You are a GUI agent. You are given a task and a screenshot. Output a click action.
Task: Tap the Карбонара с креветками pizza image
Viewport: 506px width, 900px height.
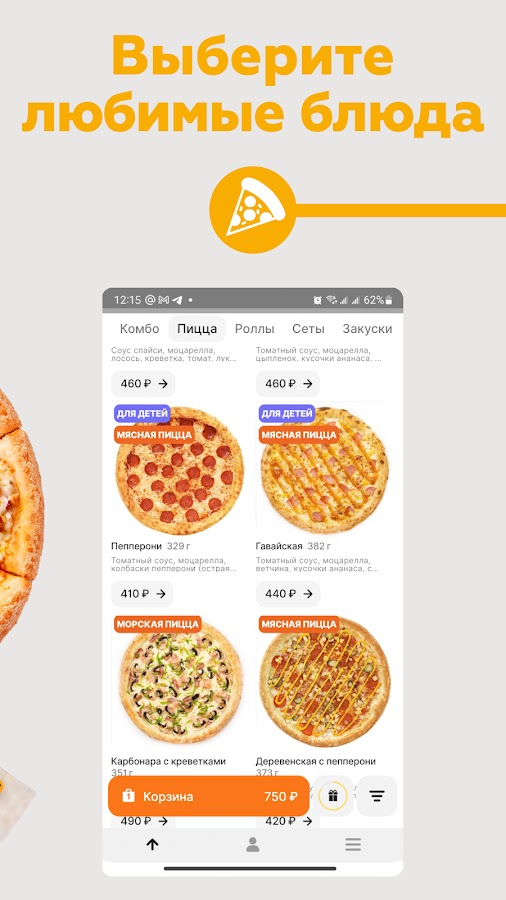coord(181,682)
